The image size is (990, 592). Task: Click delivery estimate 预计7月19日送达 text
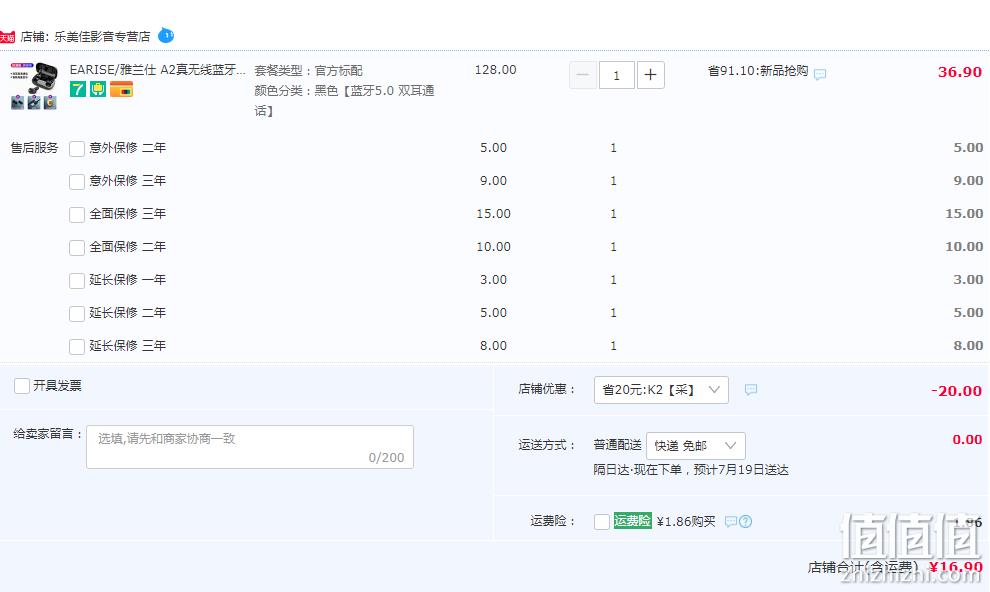click(x=741, y=470)
